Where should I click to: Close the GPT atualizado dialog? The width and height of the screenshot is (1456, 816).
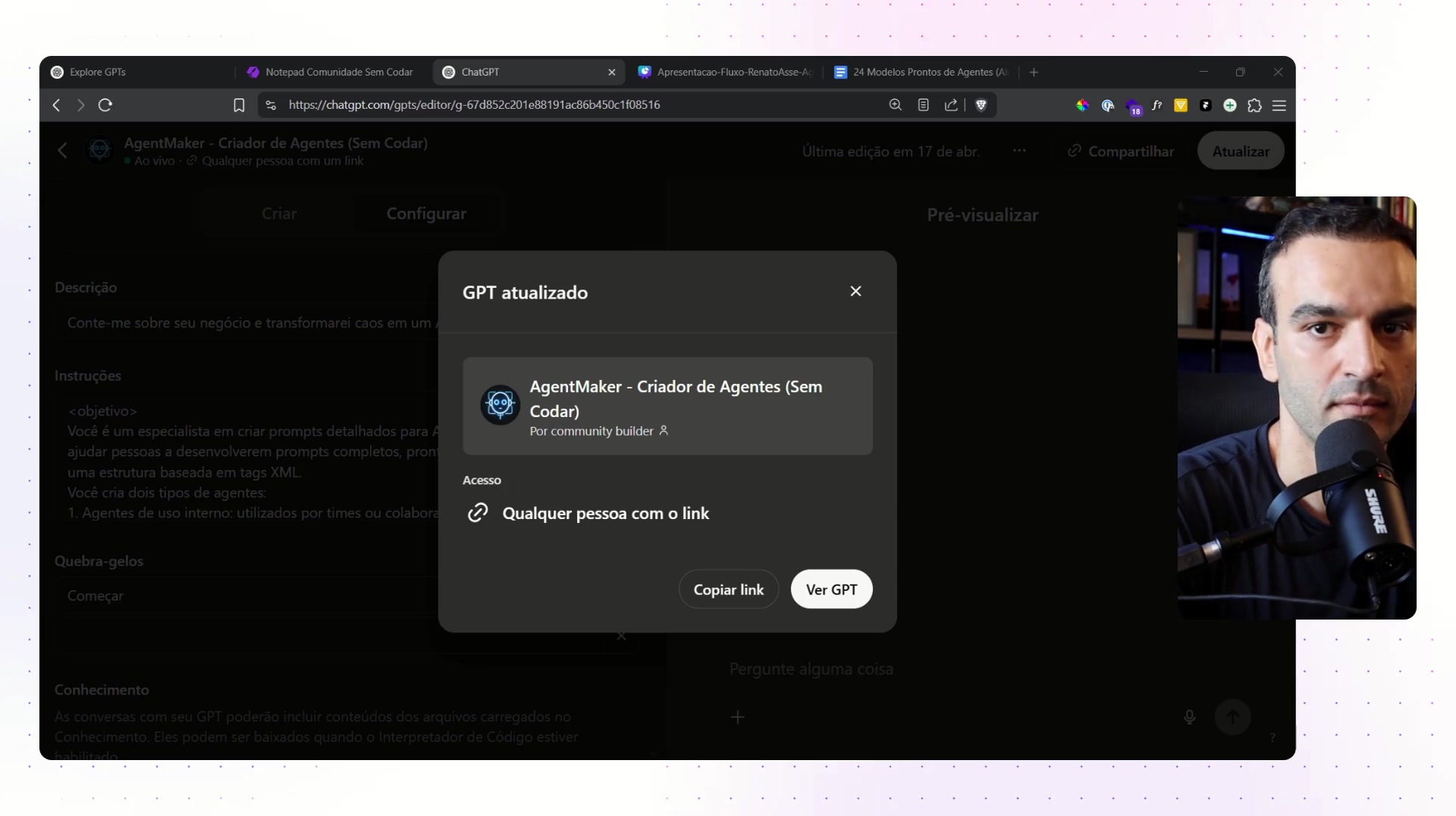coord(856,291)
